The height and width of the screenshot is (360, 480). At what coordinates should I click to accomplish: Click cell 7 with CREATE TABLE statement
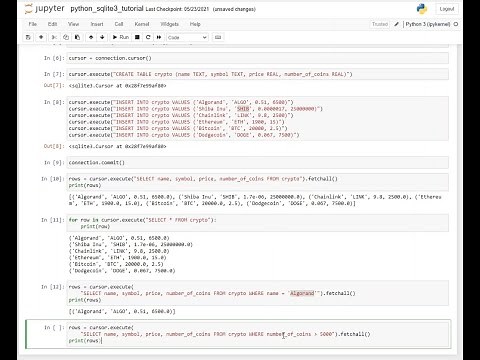tap(258, 74)
